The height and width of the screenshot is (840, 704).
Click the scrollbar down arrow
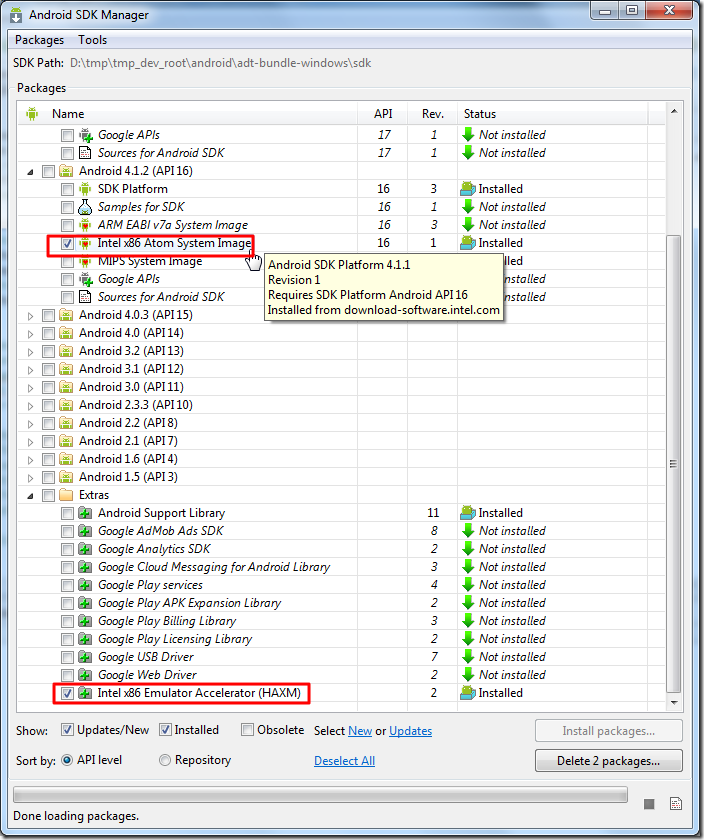point(674,702)
